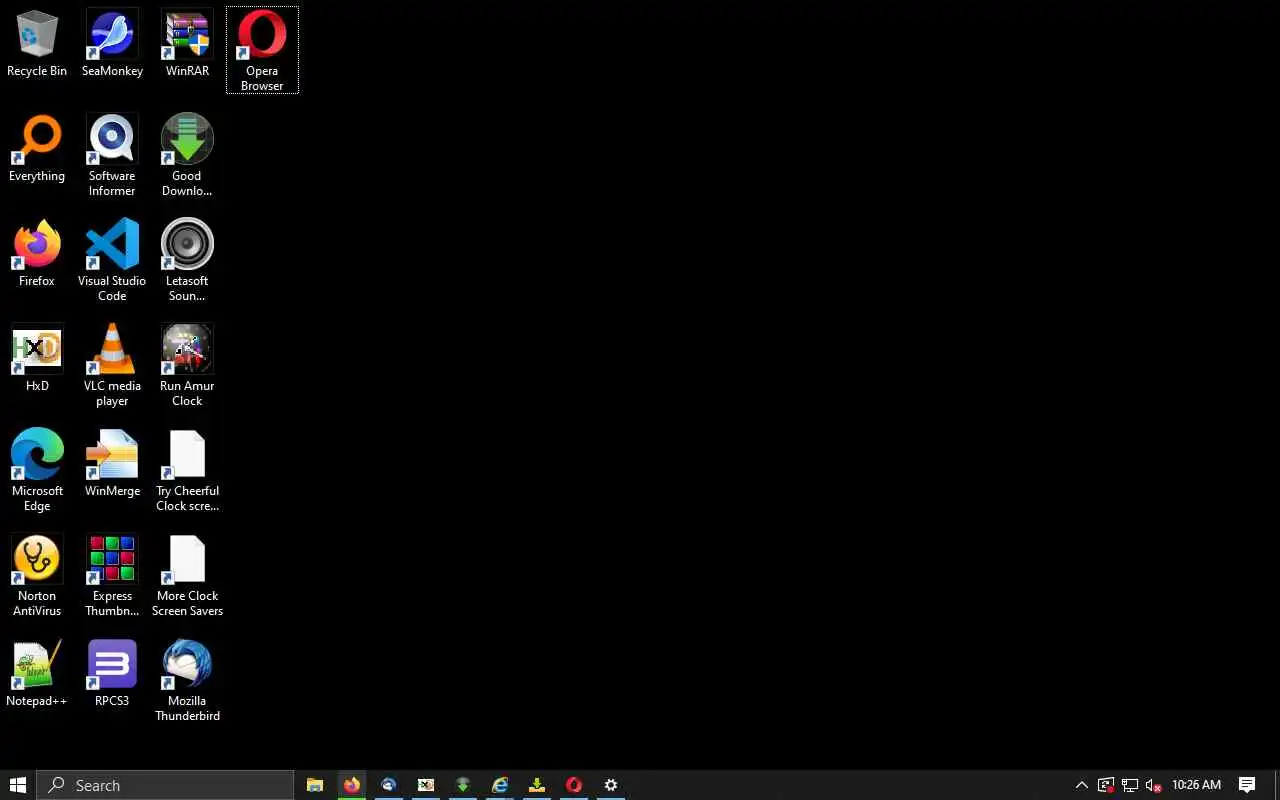Open the green download arrow taskbar app
The image size is (1280, 800).
point(463,785)
